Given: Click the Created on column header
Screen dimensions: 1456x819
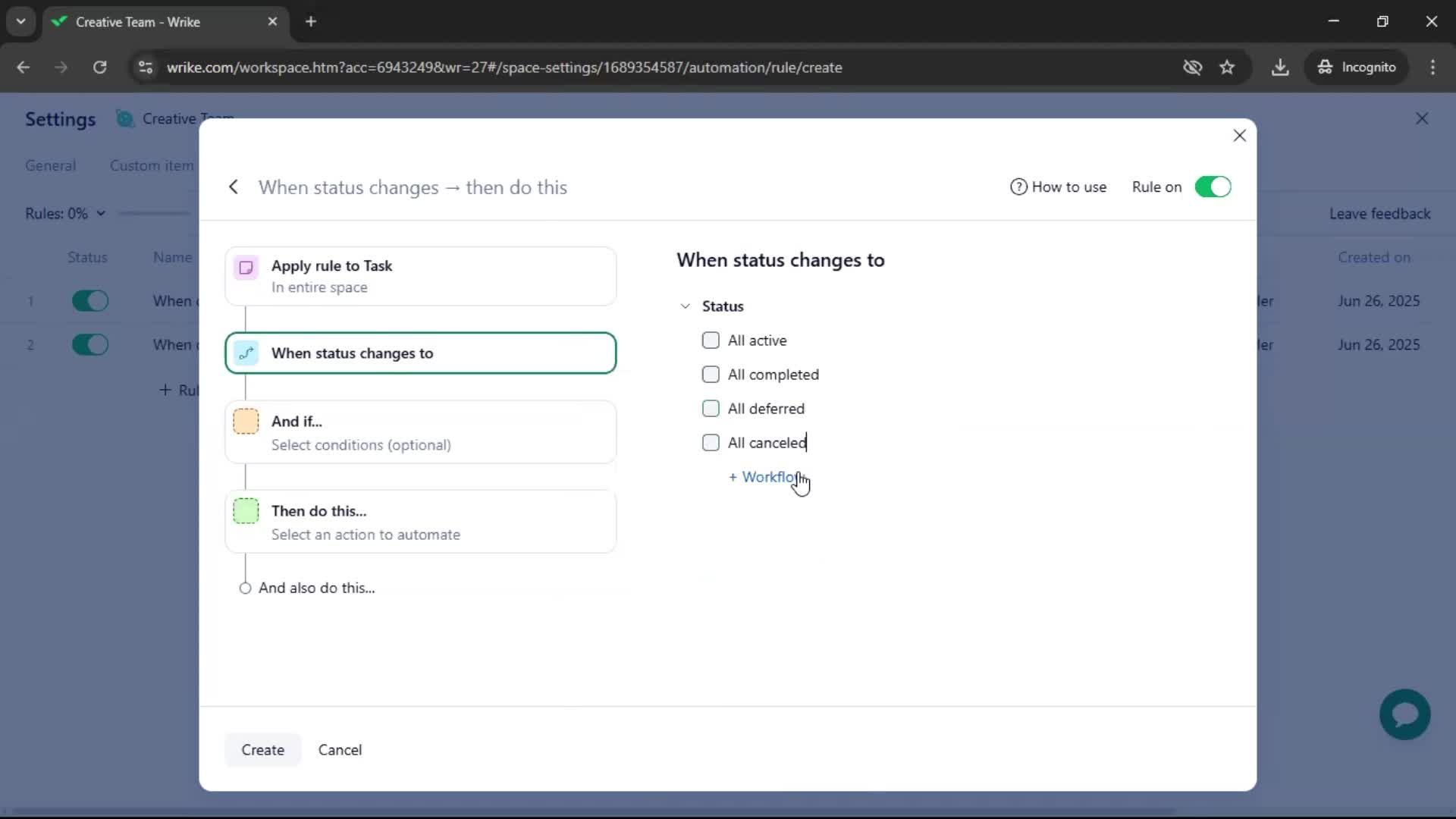Looking at the screenshot, I should point(1373,257).
